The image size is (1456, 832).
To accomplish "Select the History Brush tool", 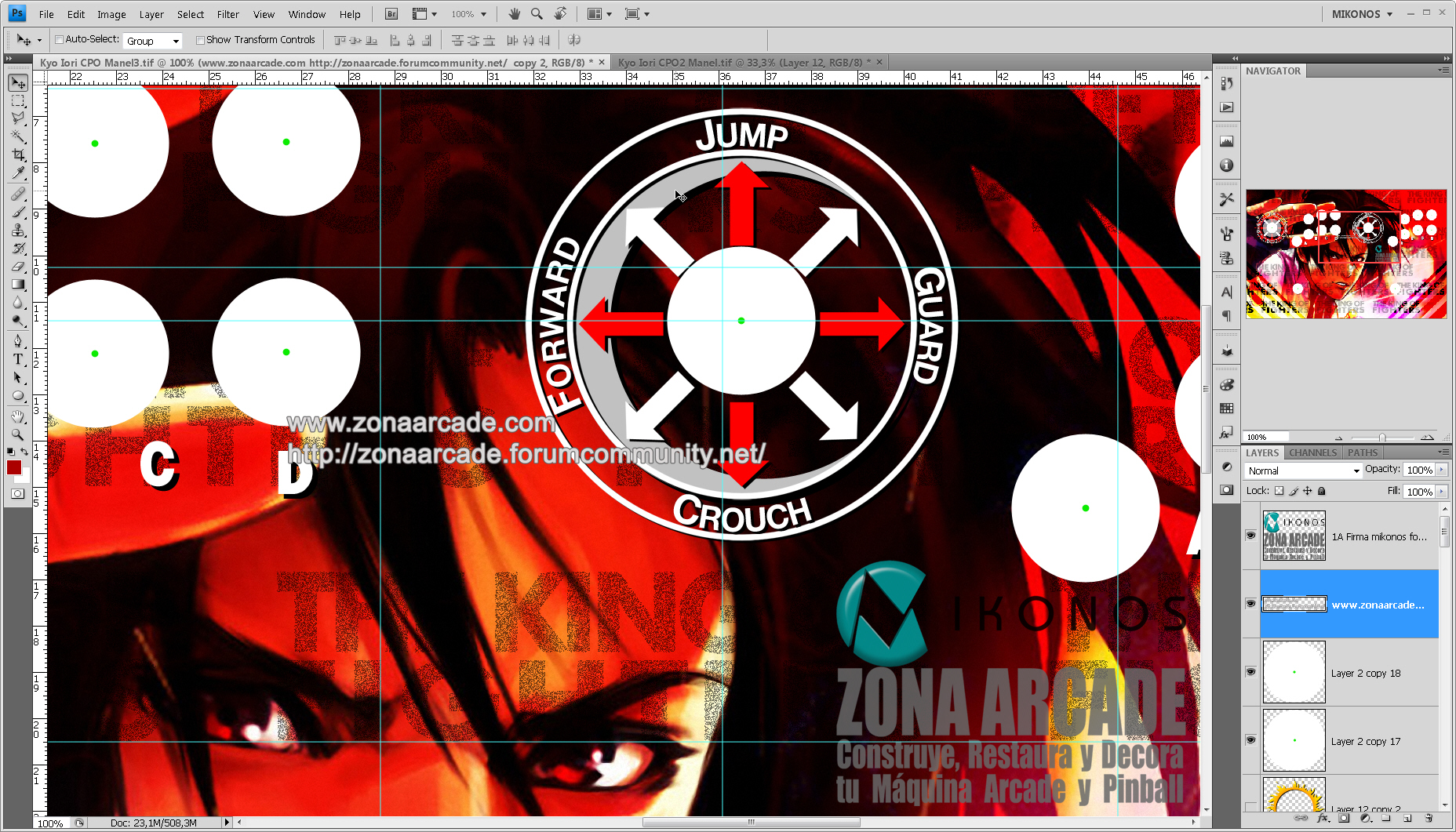I will 18,248.
